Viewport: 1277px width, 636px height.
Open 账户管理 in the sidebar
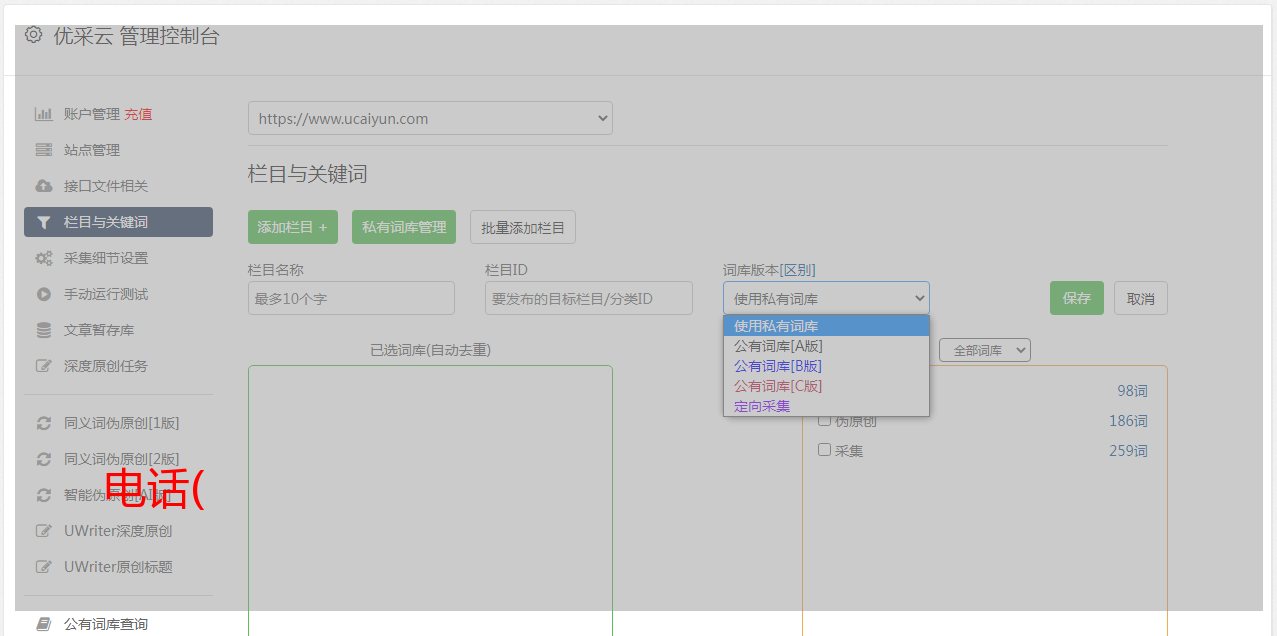click(x=92, y=114)
